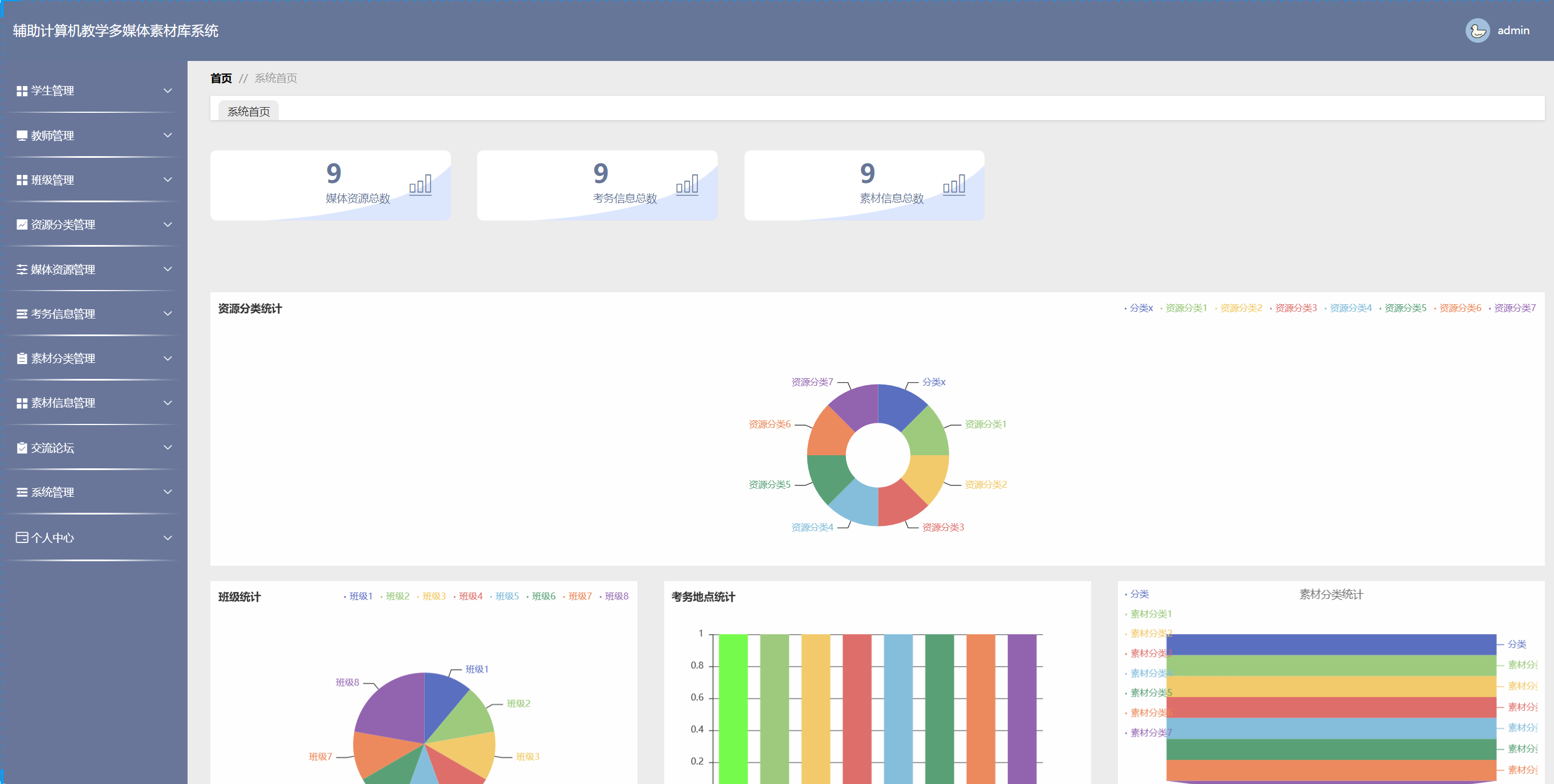Click the 素材信息管理 grid icon
The image size is (1554, 784).
point(22,403)
